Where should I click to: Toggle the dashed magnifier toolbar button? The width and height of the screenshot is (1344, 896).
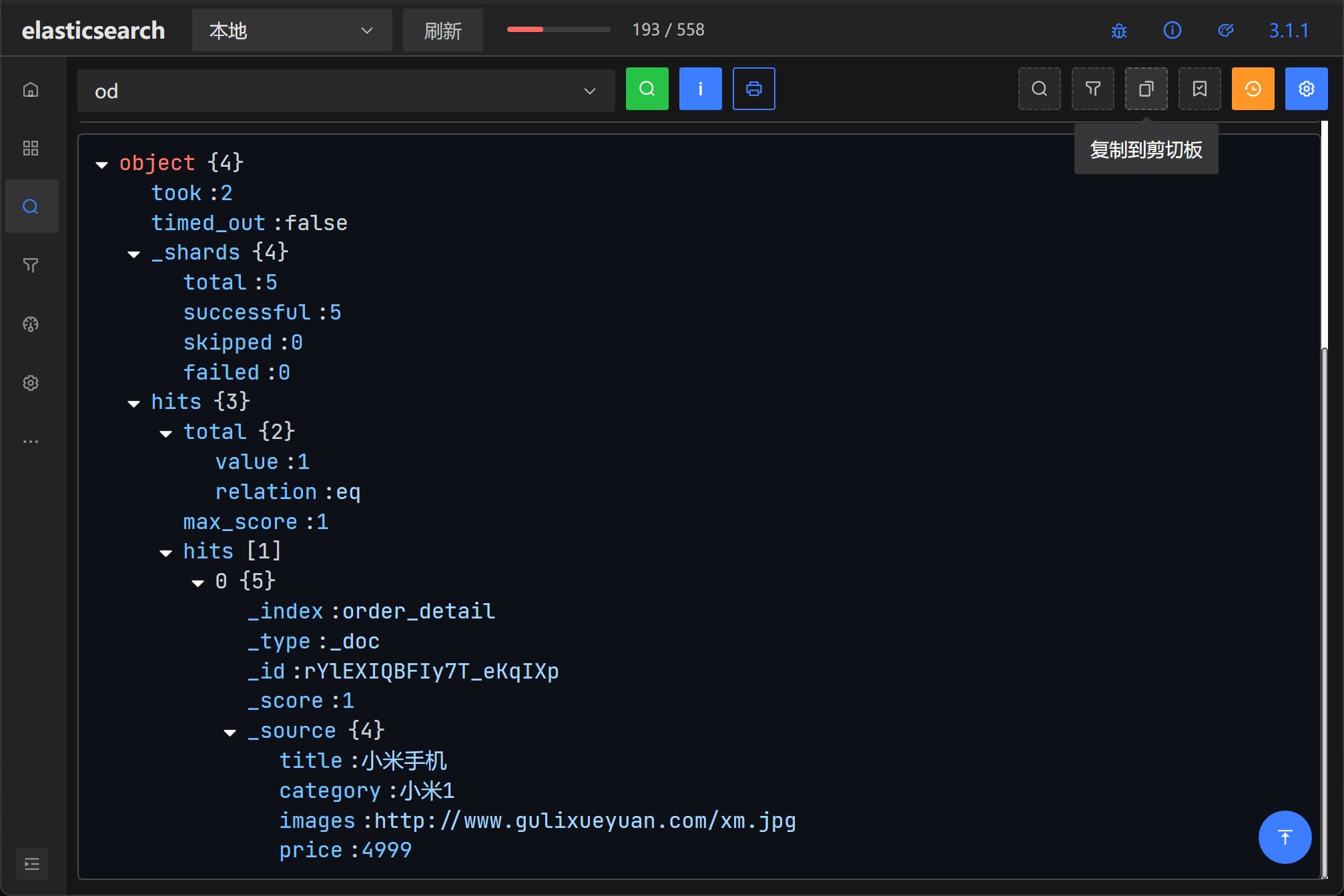1039,89
